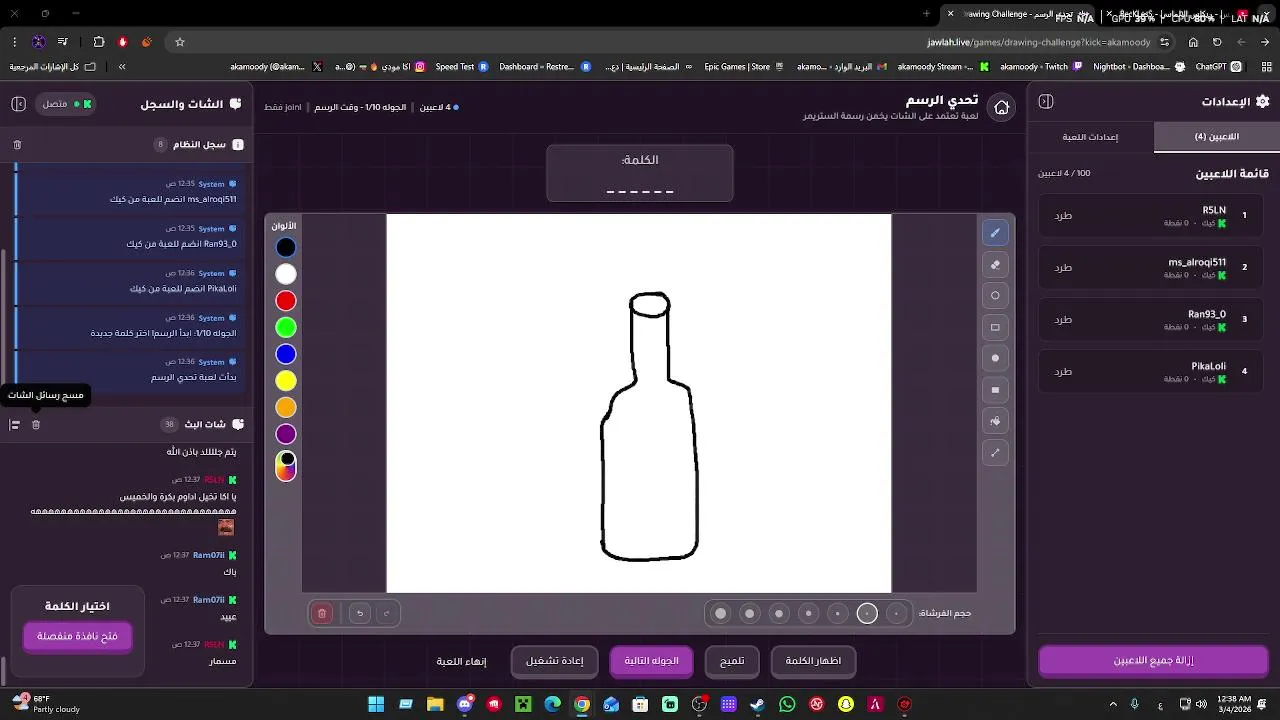This screenshot has height=720, width=1280.
Task: Kick player PikaLoli with طرد
Action: (1063, 372)
